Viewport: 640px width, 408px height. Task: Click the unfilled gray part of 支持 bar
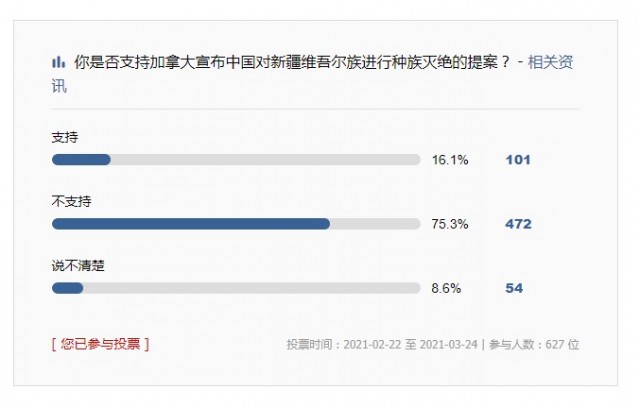coord(265,160)
